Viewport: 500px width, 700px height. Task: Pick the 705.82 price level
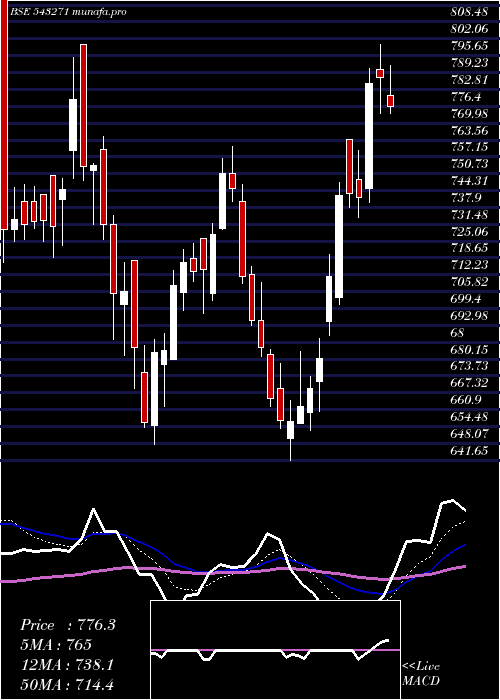click(469, 282)
